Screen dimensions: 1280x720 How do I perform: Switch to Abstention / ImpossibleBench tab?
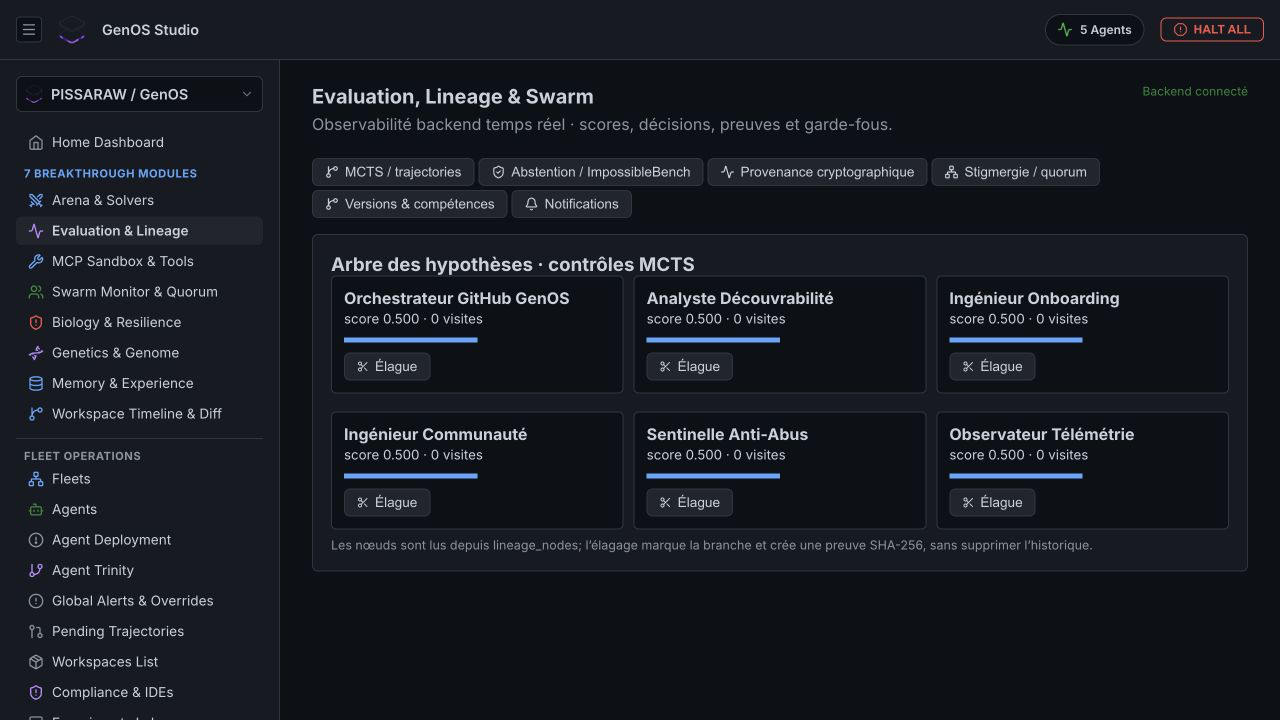(590, 172)
